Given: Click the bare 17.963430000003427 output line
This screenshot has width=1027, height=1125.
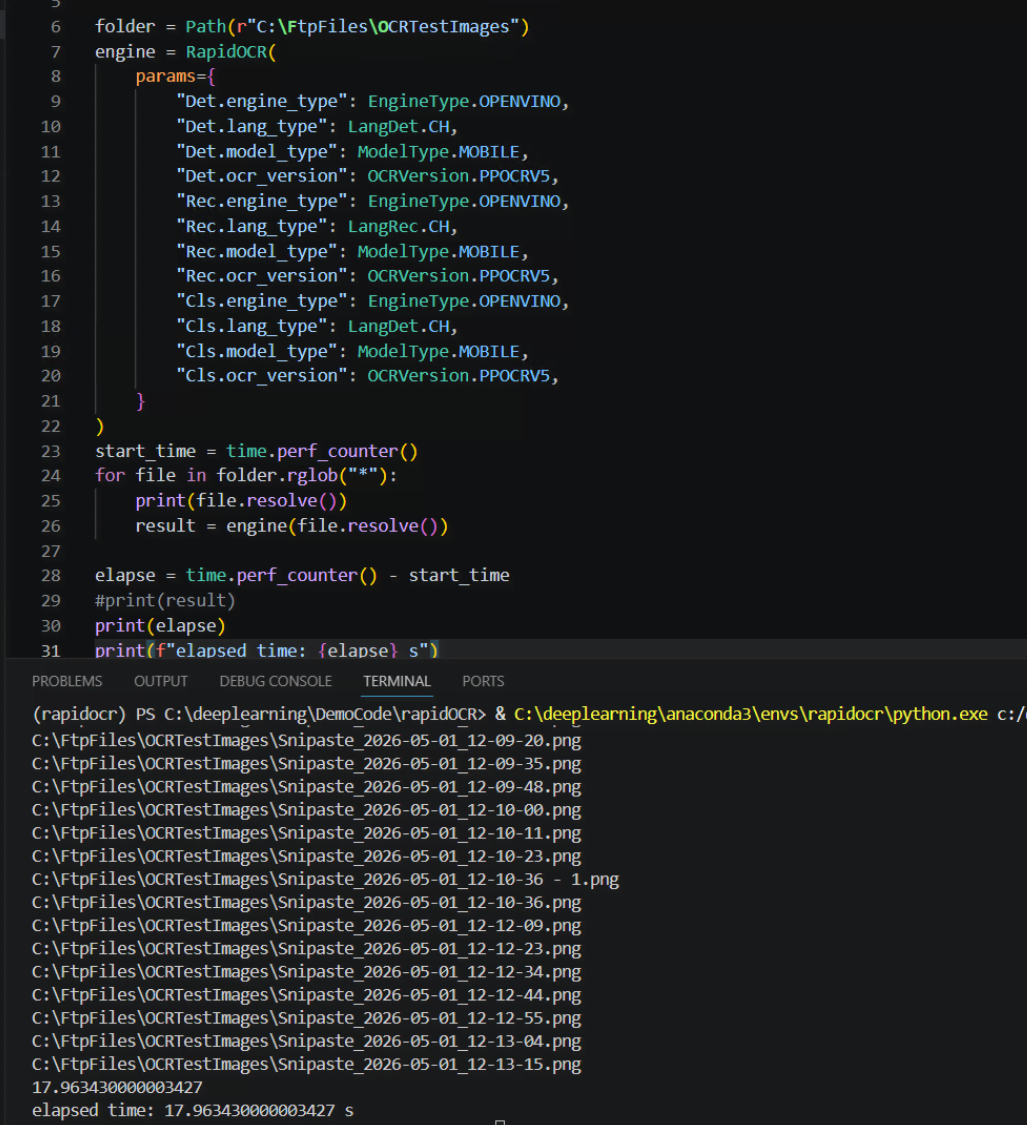Looking at the screenshot, I should pyautogui.click(x=117, y=1087).
